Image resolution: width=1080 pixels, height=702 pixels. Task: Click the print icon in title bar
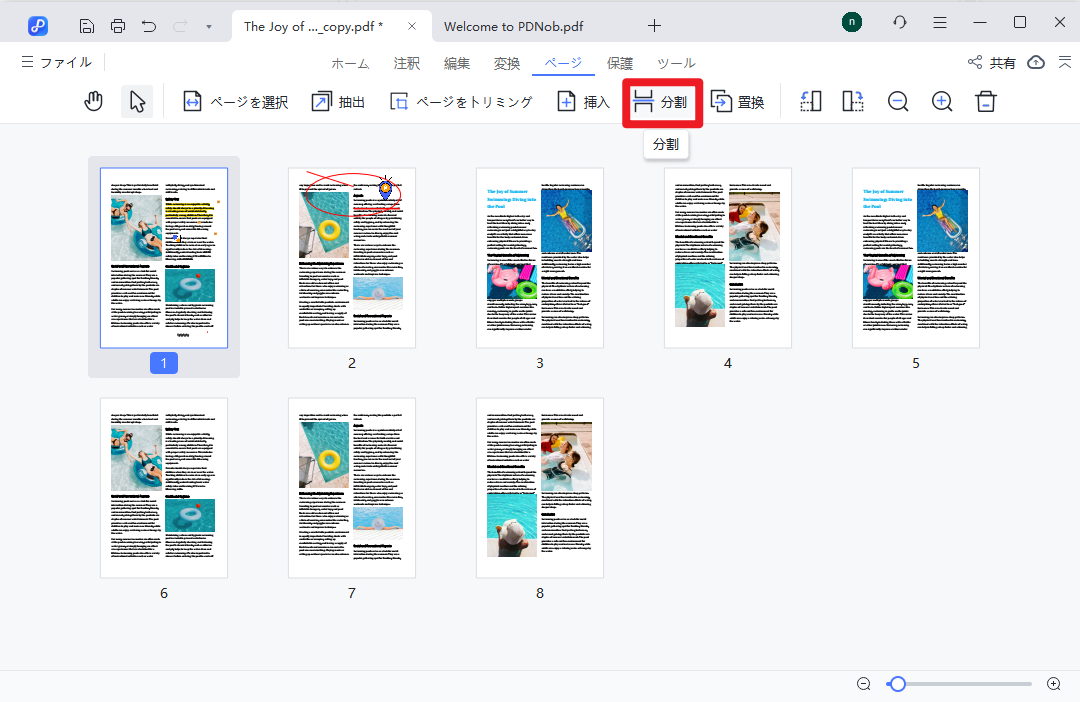pyautogui.click(x=118, y=26)
